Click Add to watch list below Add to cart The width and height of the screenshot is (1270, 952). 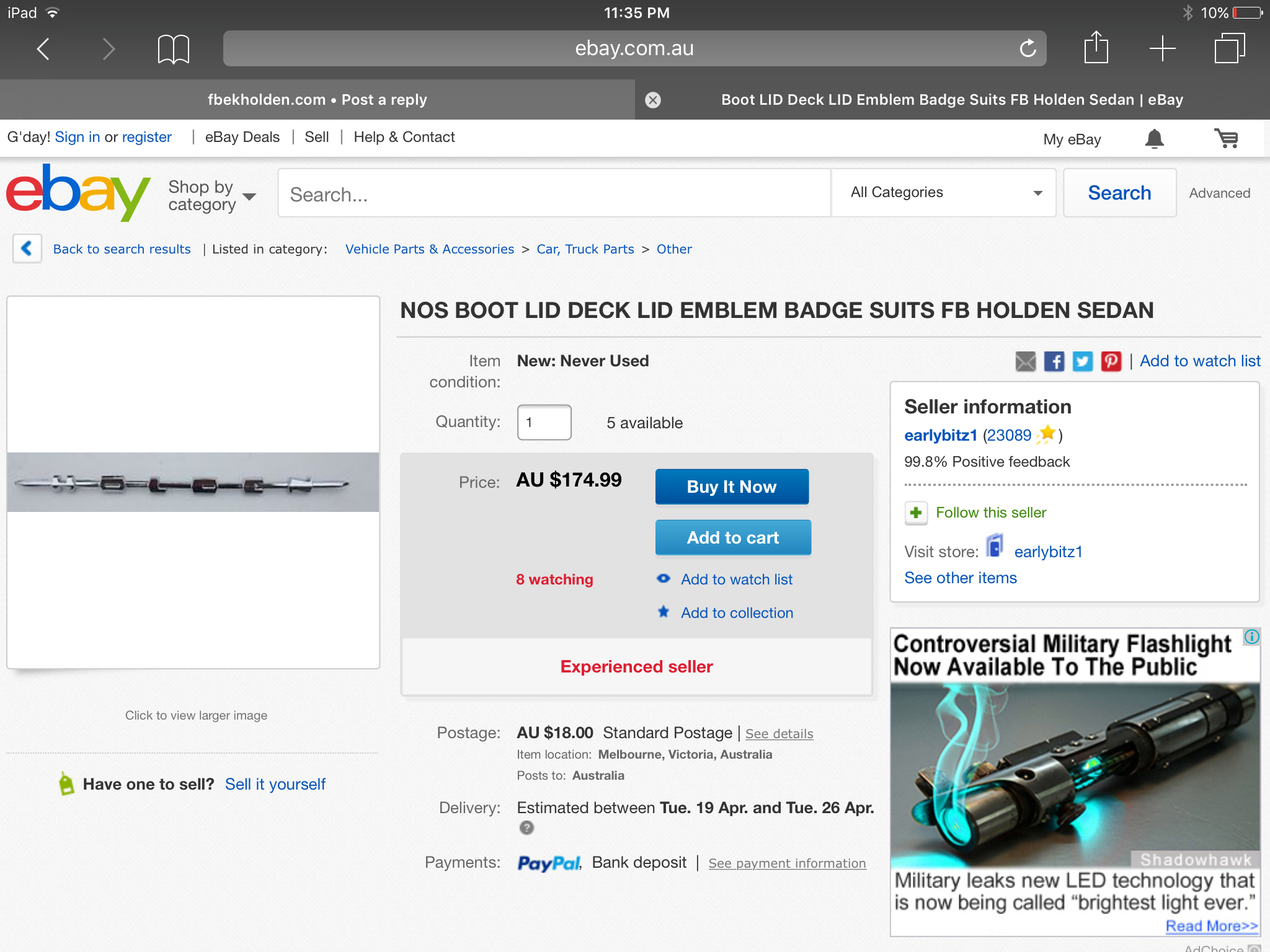(737, 580)
